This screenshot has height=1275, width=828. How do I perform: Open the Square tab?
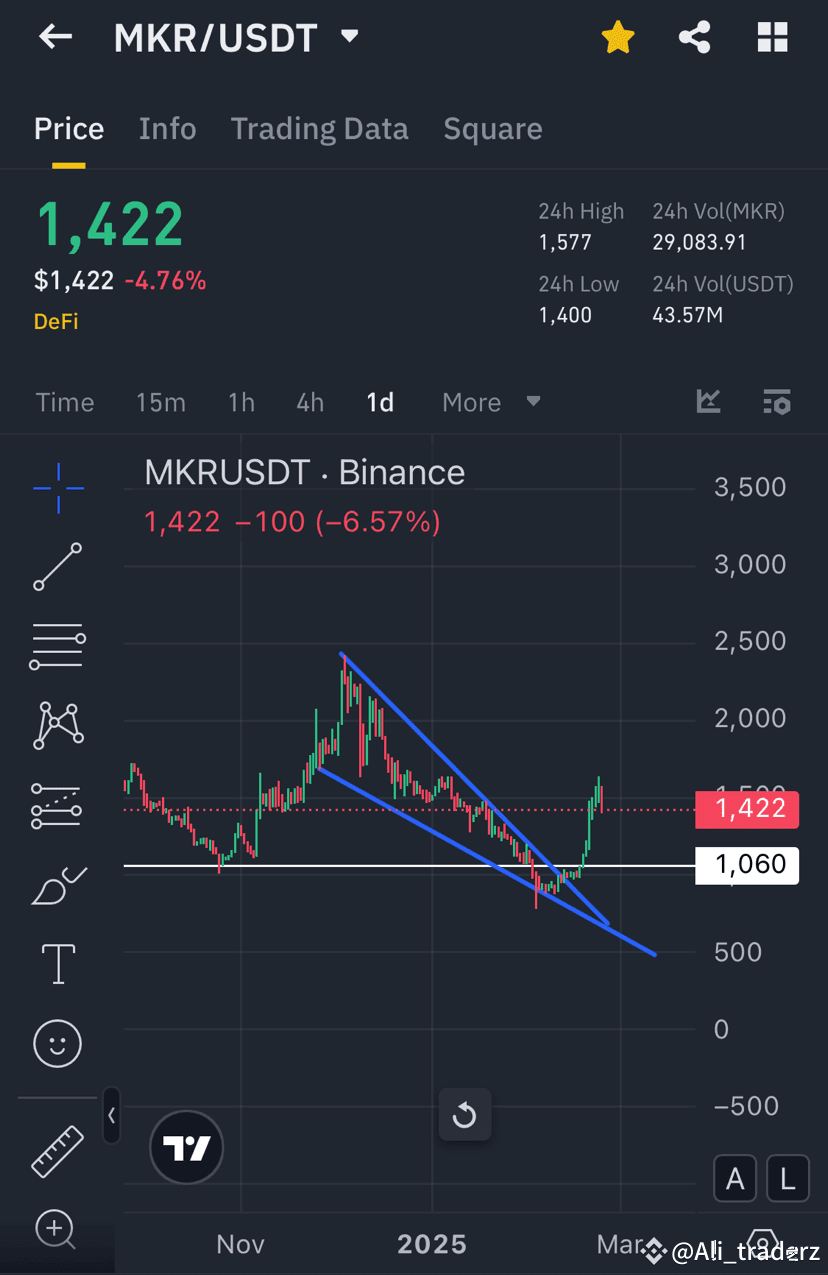493,129
